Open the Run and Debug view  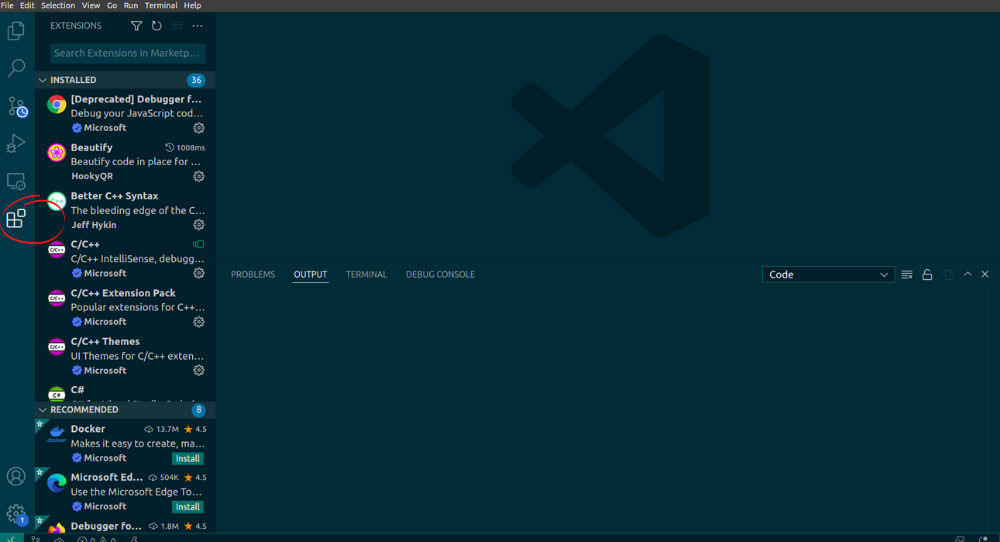(16, 143)
